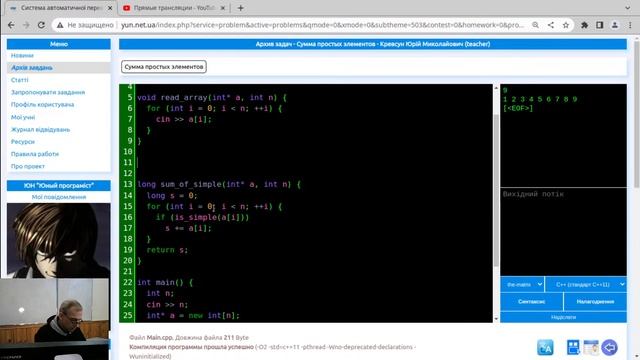Click the browser forward arrow
Screen dimensions: 640x360
(x=26, y=25)
